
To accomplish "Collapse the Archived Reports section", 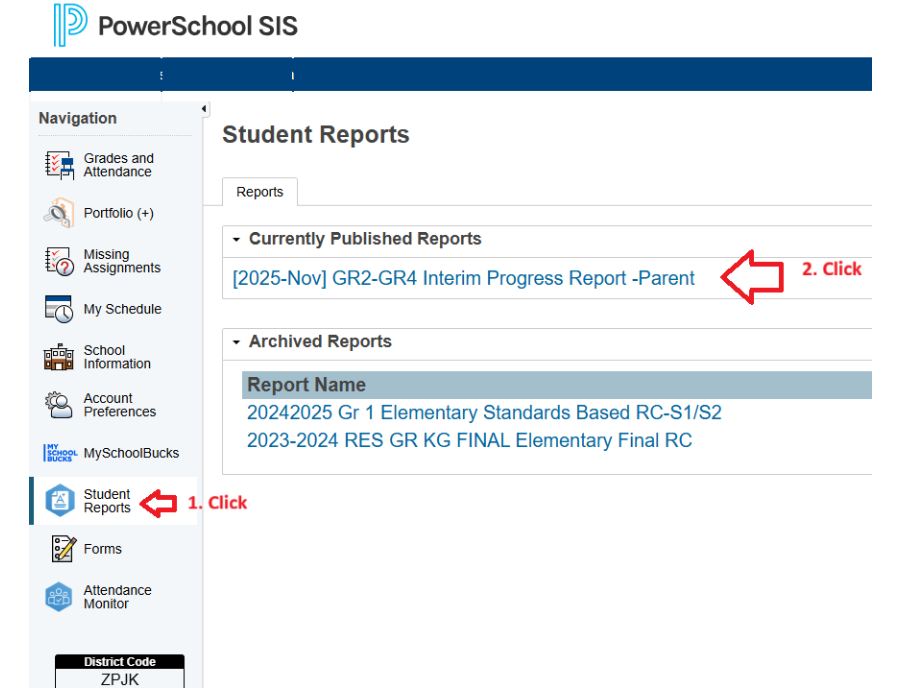I will (237, 342).
